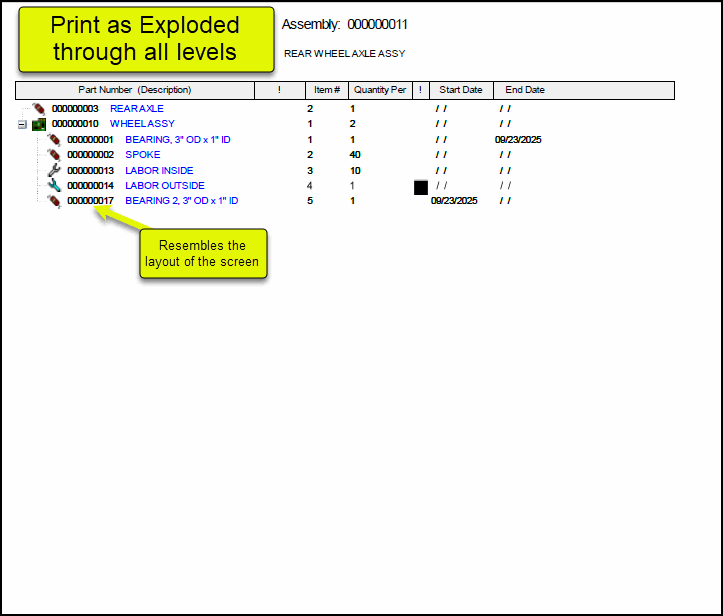
Task: Click the Part Number (Description) column header
Action: click(x=134, y=90)
